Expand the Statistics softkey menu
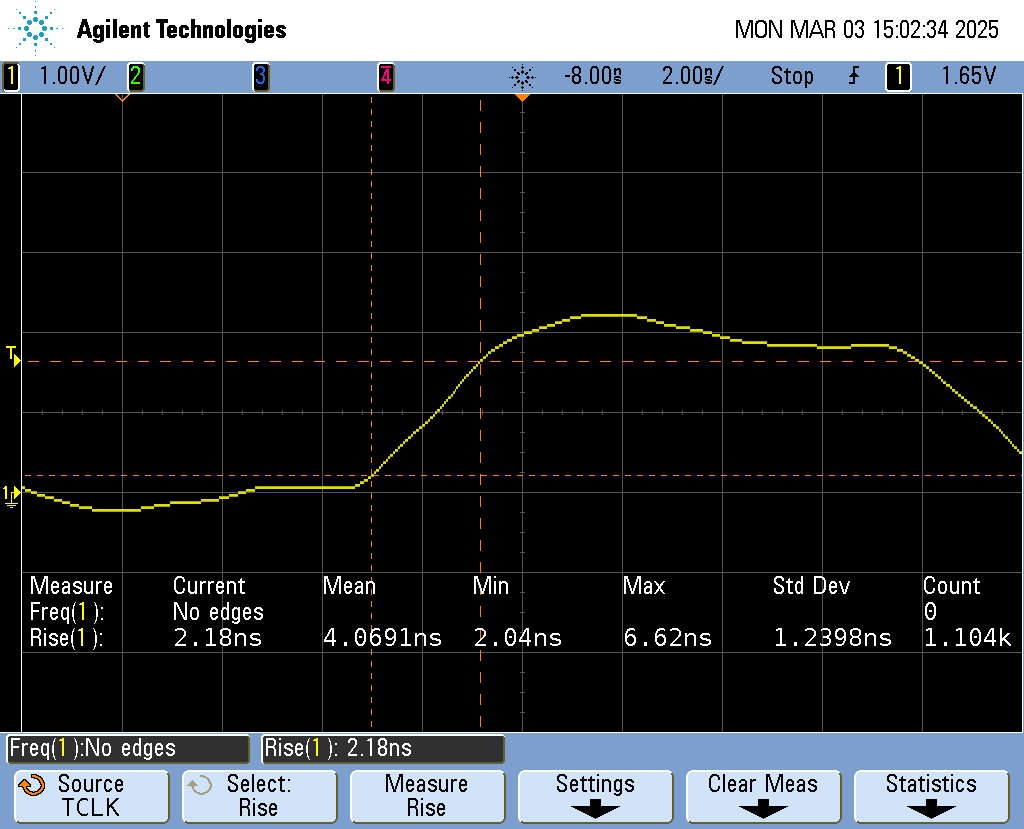This screenshot has width=1024, height=829. [x=930, y=796]
